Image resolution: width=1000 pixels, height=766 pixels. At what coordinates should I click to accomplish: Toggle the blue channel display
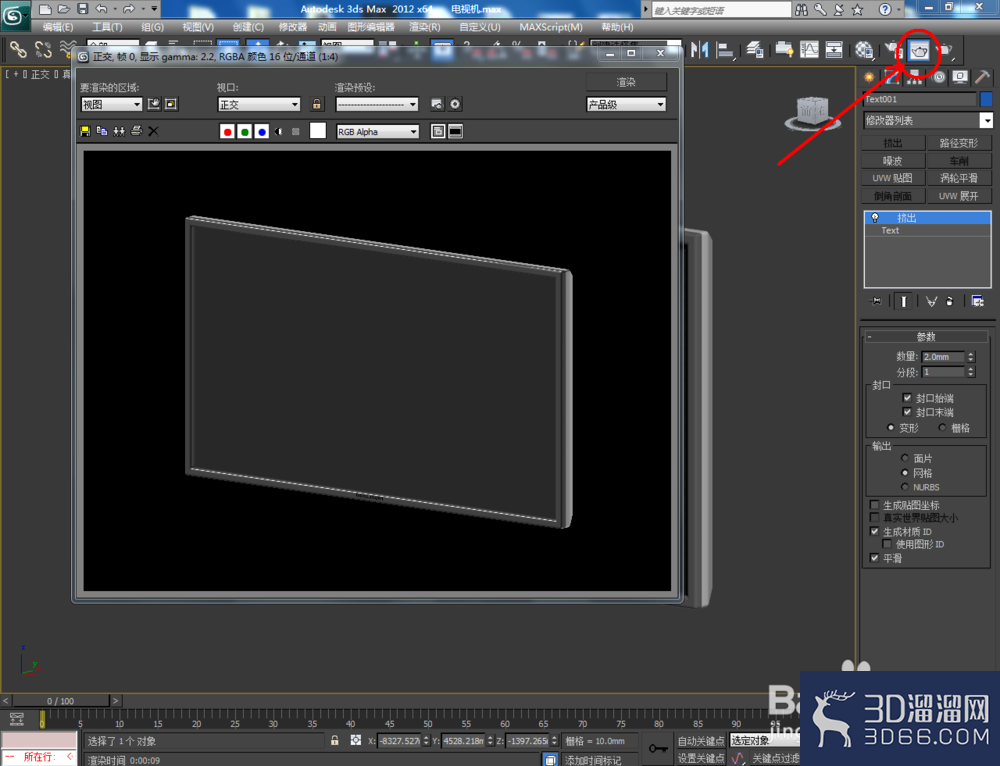pyautogui.click(x=261, y=131)
